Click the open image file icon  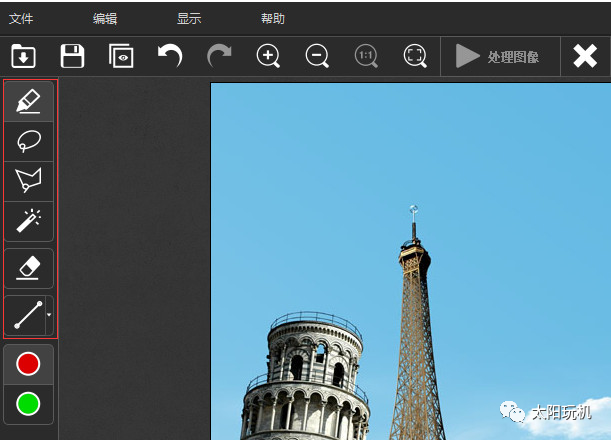click(23, 56)
